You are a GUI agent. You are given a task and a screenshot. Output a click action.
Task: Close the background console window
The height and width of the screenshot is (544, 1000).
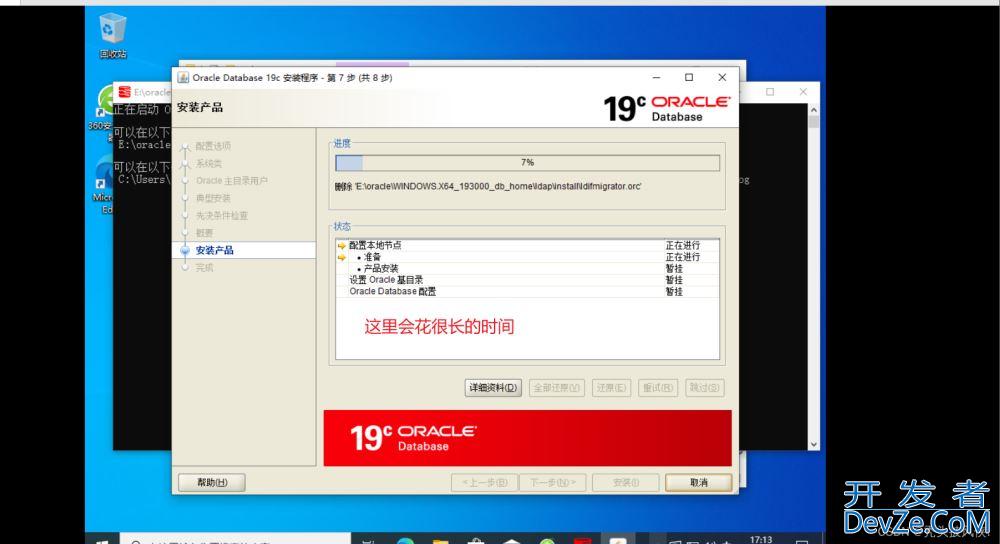tap(803, 92)
